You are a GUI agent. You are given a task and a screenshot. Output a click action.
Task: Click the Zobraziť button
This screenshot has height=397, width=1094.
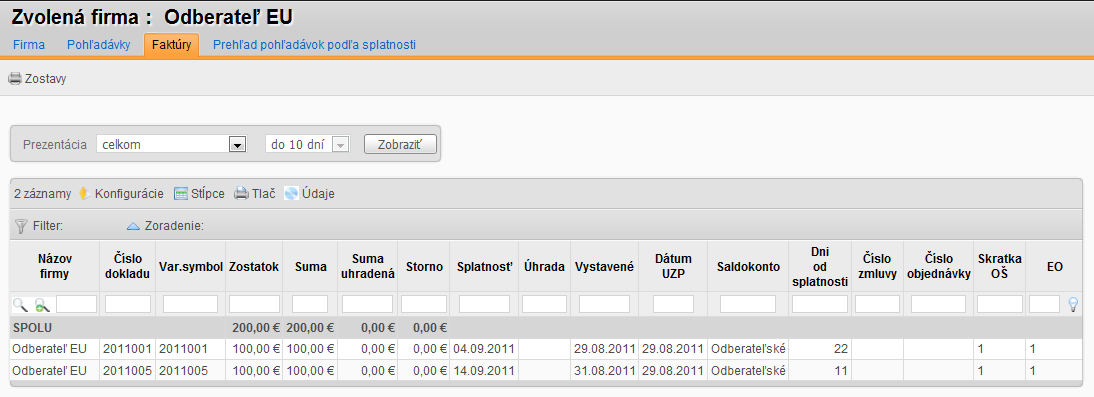tap(400, 144)
